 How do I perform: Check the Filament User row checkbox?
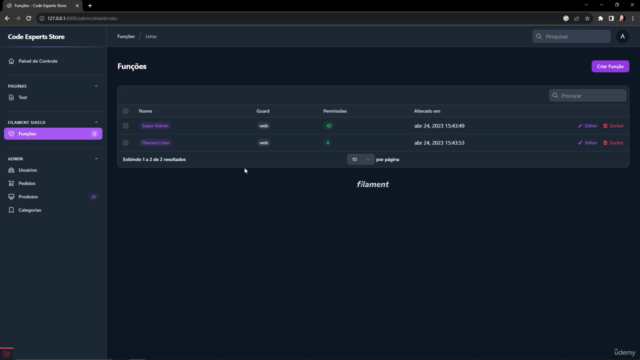tap(126, 143)
